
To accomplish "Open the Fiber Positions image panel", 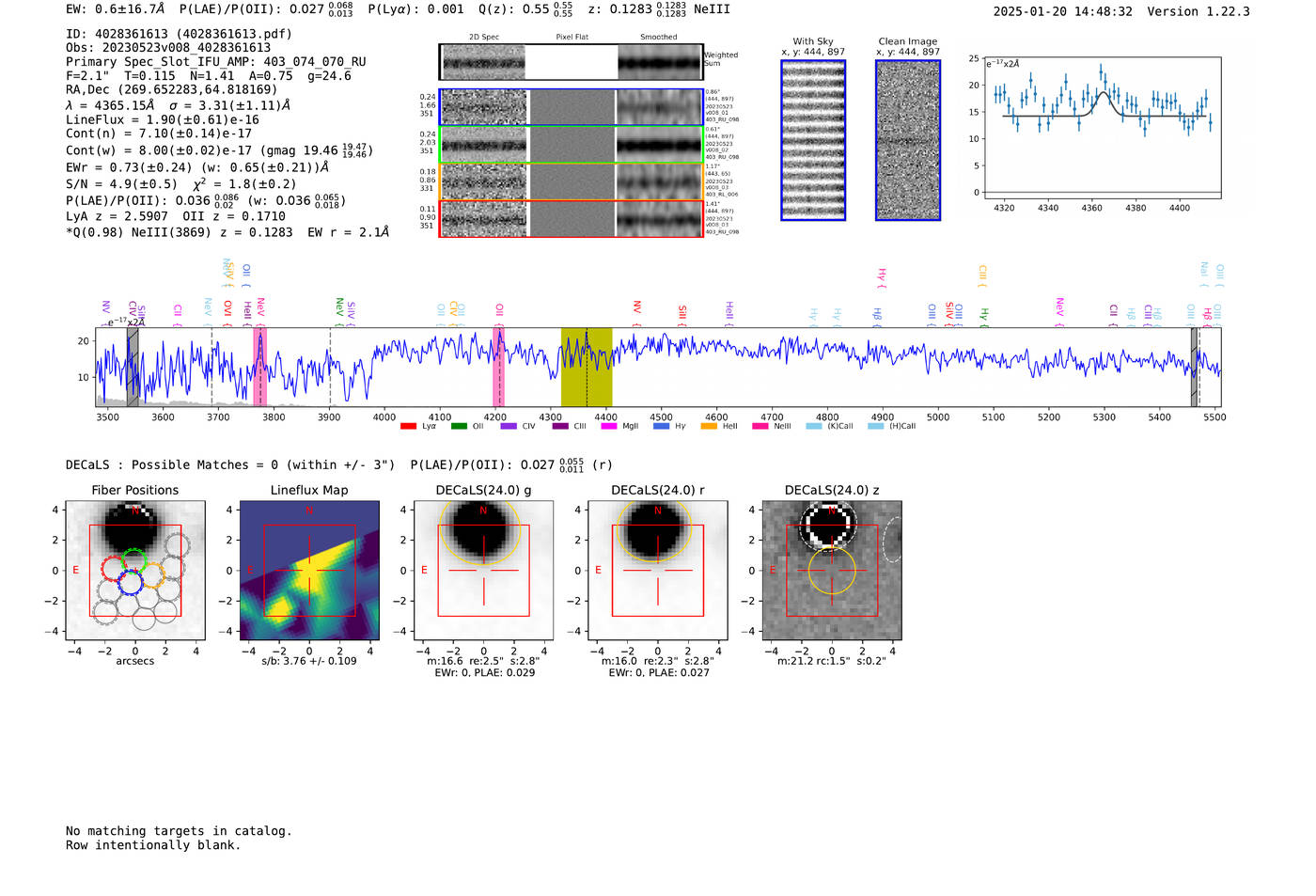I will (135, 571).
